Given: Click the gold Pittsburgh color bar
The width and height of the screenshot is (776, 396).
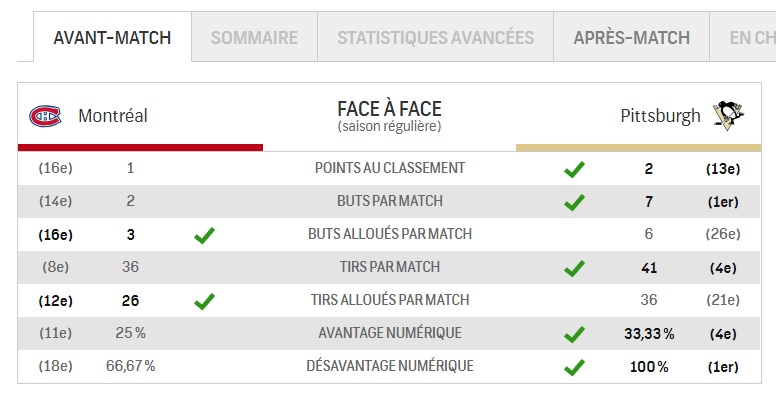Looking at the screenshot, I should (x=638, y=148).
